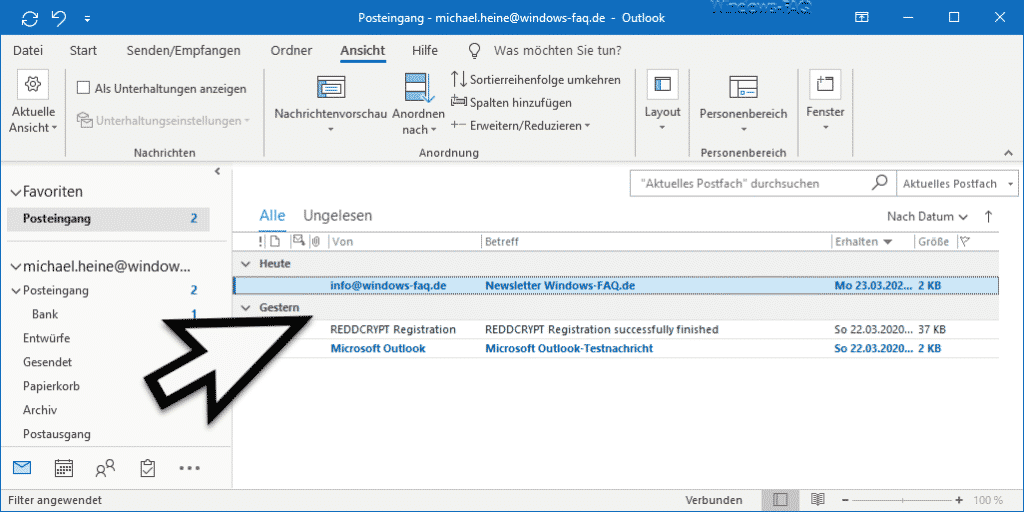Sort by the attachment paperclip column
Viewport: 1024px width, 512px height.
click(x=316, y=242)
